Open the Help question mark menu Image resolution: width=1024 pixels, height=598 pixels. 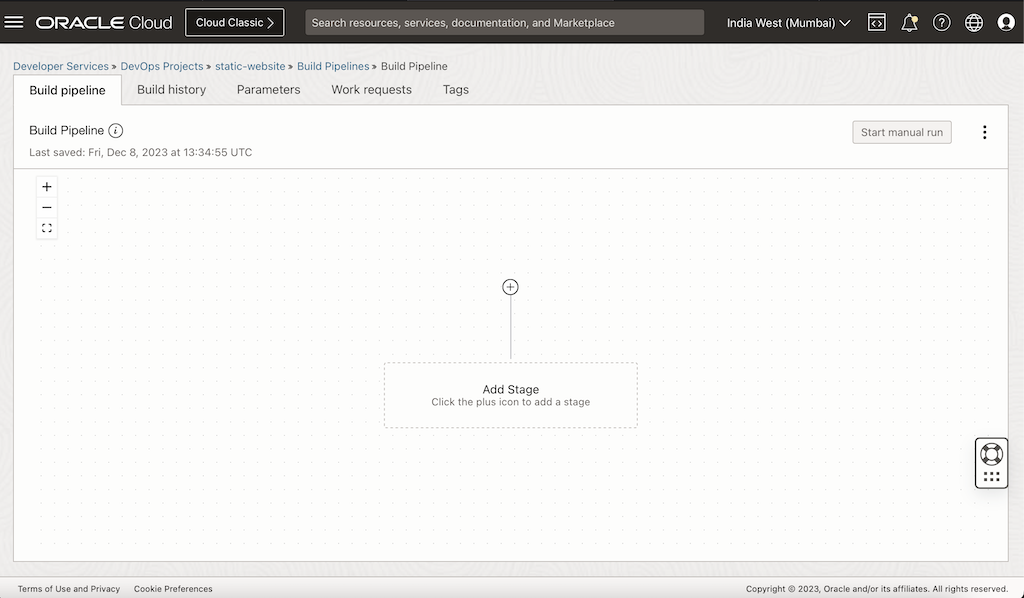pyautogui.click(x=941, y=22)
